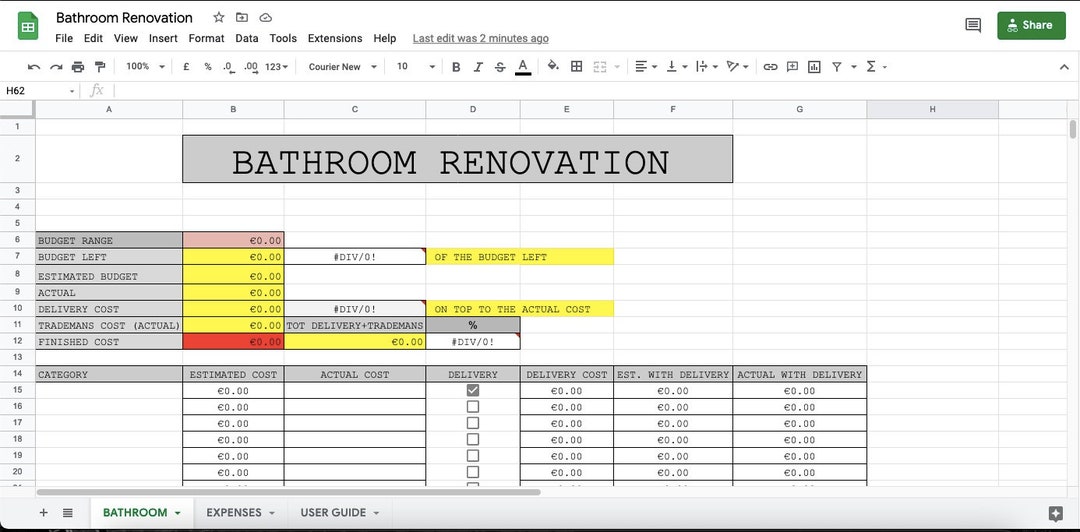Click the move to folder icon
The height and width of the screenshot is (532, 1080).
pyautogui.click(x=242, y=17)
